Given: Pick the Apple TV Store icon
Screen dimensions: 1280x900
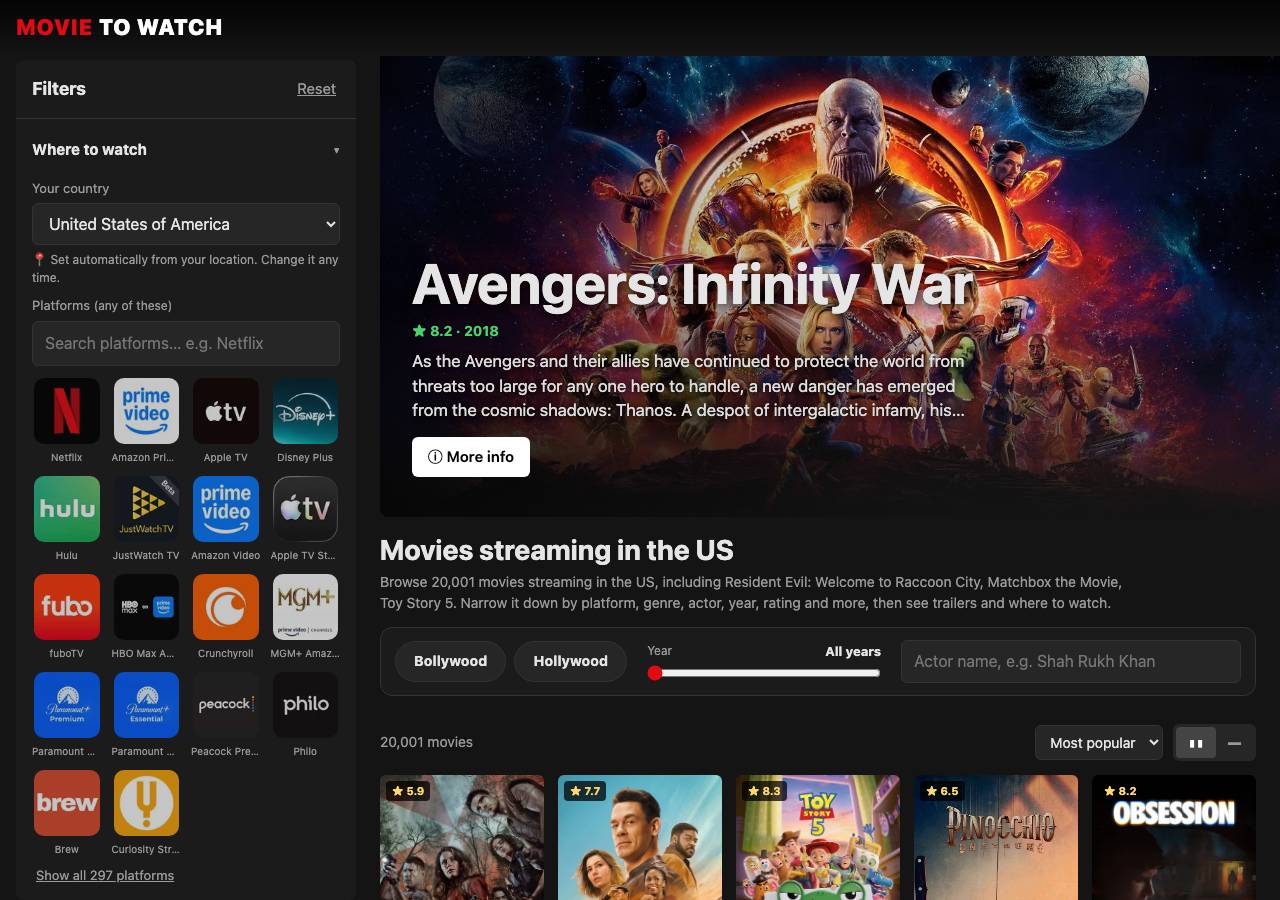Looking at the screenshot, I should pos(305,509).
